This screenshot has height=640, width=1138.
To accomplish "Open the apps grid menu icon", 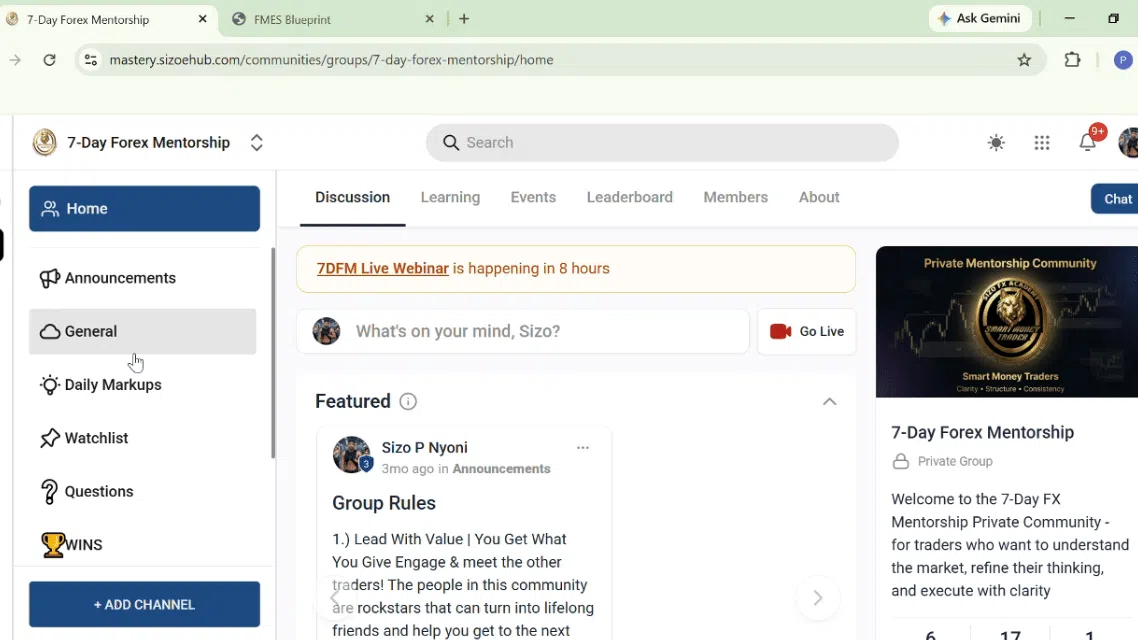I will click(x=1041, y=143).
